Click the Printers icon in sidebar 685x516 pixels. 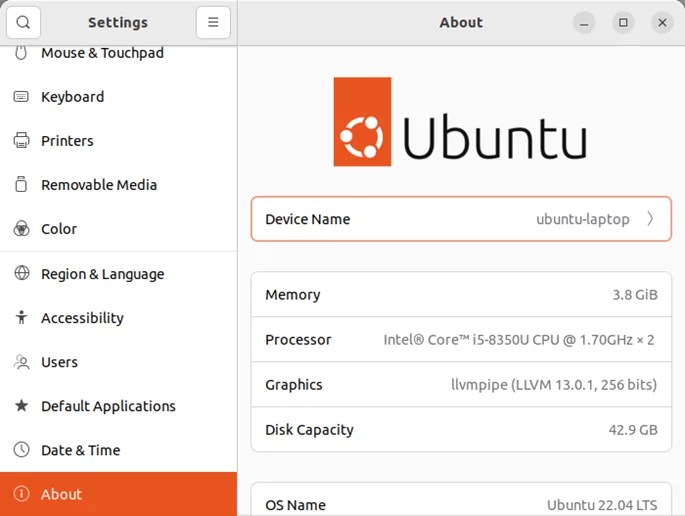(21, 141)
